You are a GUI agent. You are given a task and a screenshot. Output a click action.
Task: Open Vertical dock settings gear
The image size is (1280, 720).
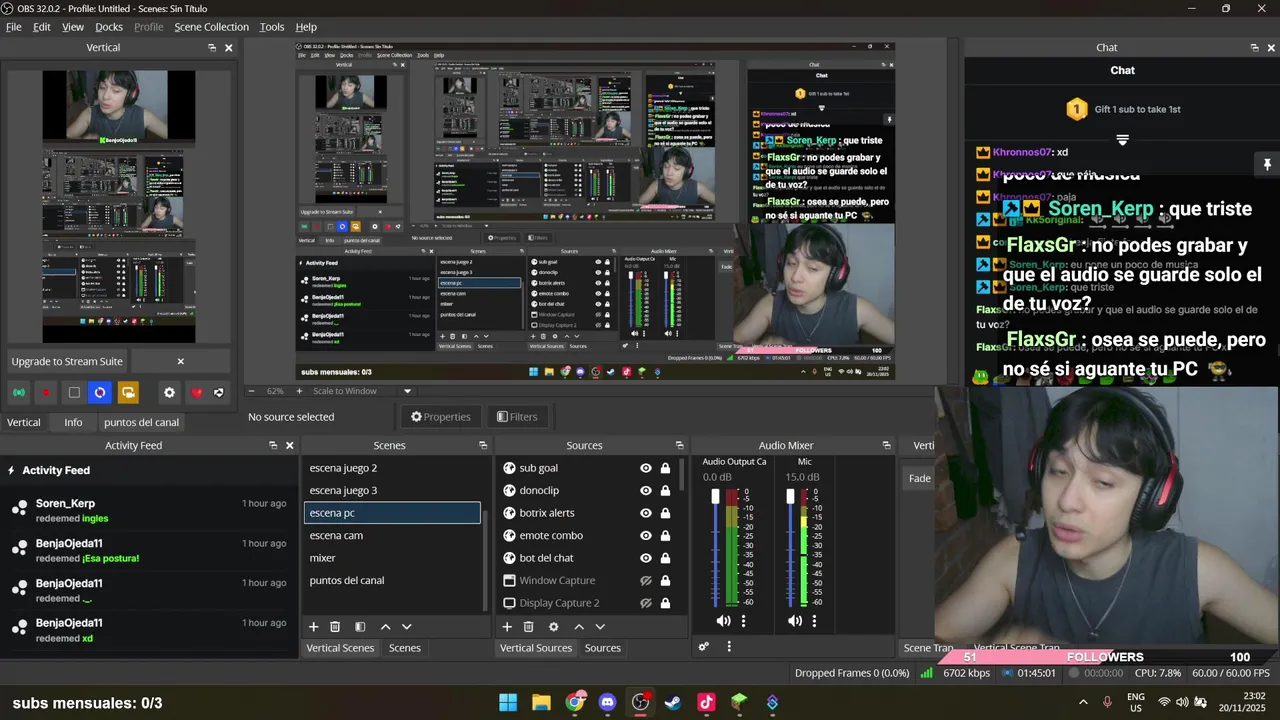point(169,393)
